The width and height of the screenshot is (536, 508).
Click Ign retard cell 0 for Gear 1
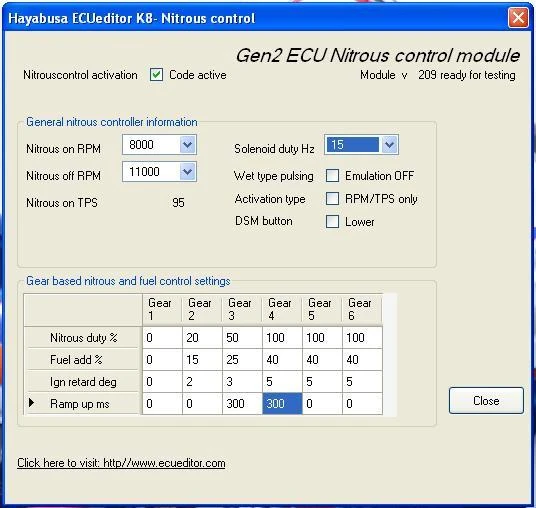[x=162, y=382]
